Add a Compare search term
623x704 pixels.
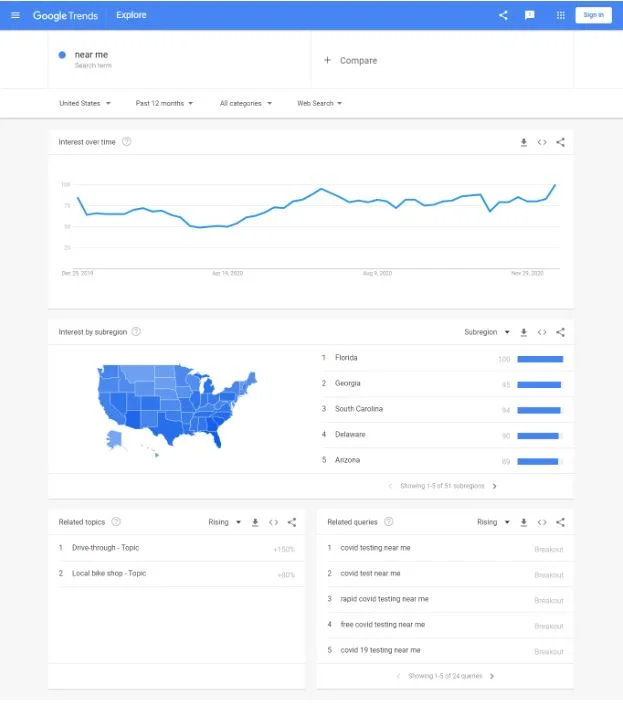tap(351, 60)
